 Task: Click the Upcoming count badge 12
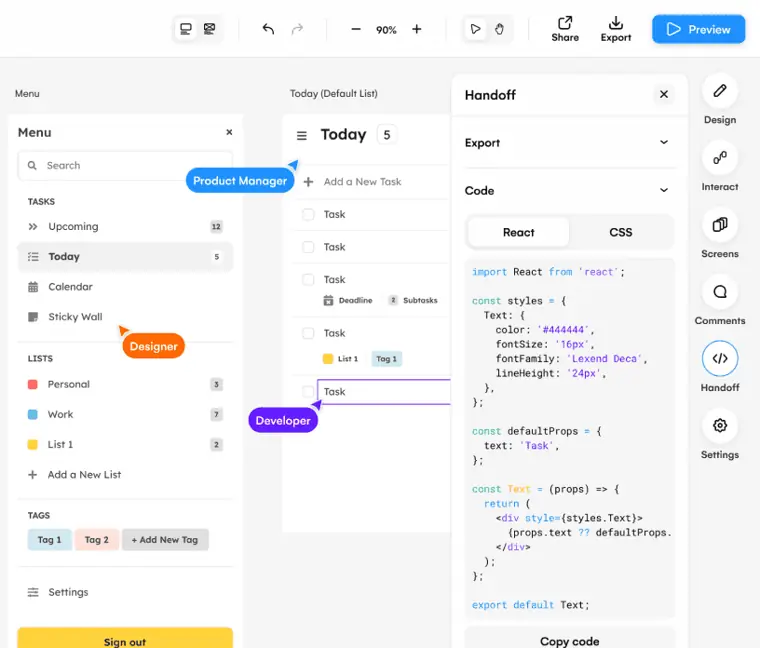216,226
